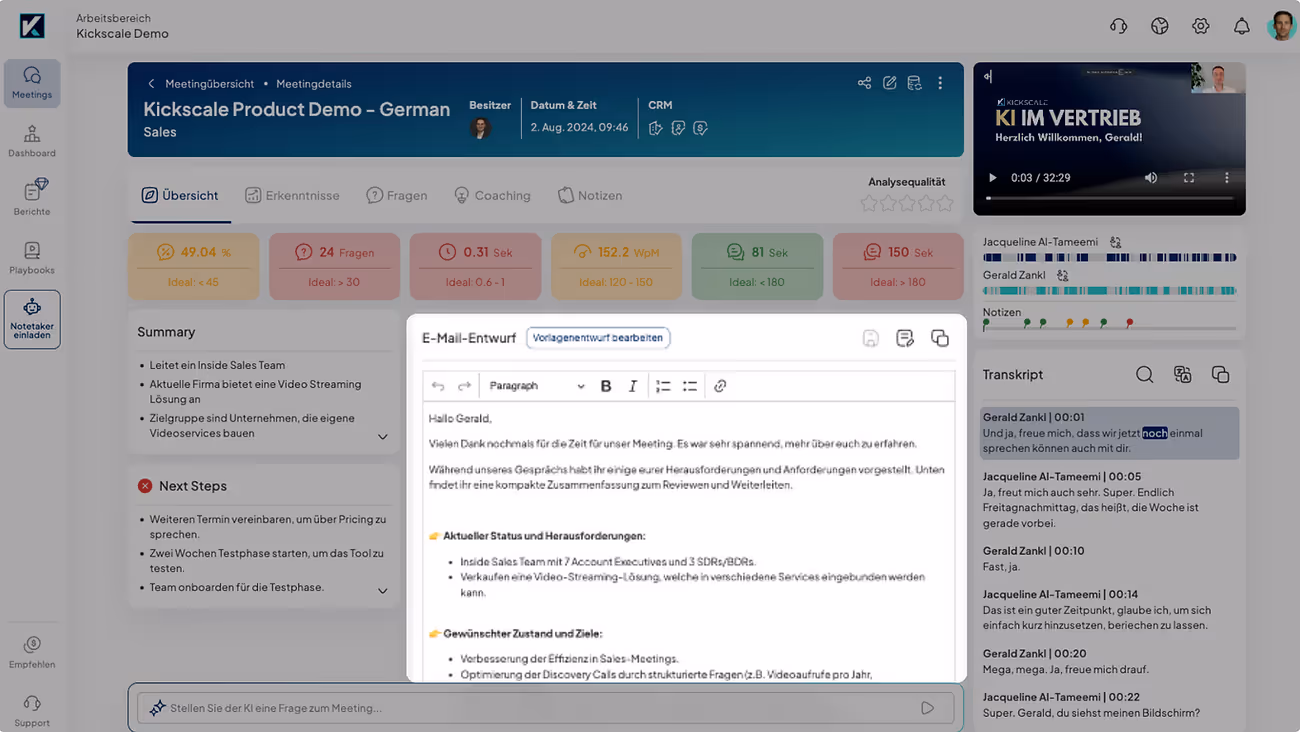Open Meetings in the left sidebar
This screenshot has height=732, width=1300.
click(x=32, y=83)
